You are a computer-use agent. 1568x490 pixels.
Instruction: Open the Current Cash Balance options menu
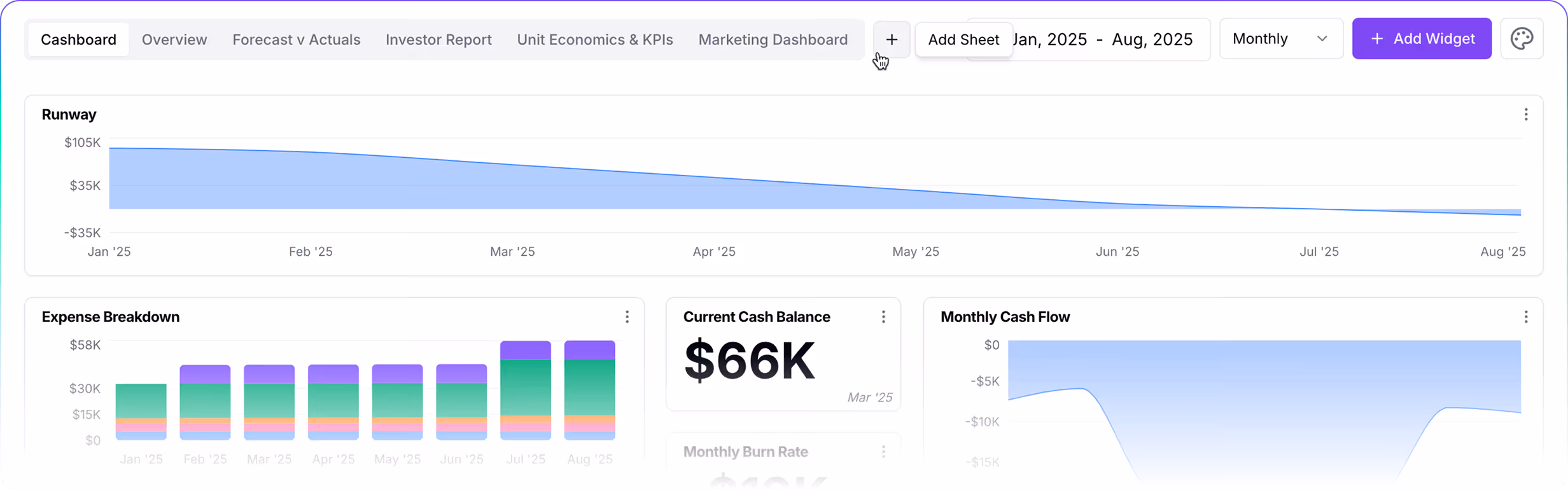tap(883, 317)
